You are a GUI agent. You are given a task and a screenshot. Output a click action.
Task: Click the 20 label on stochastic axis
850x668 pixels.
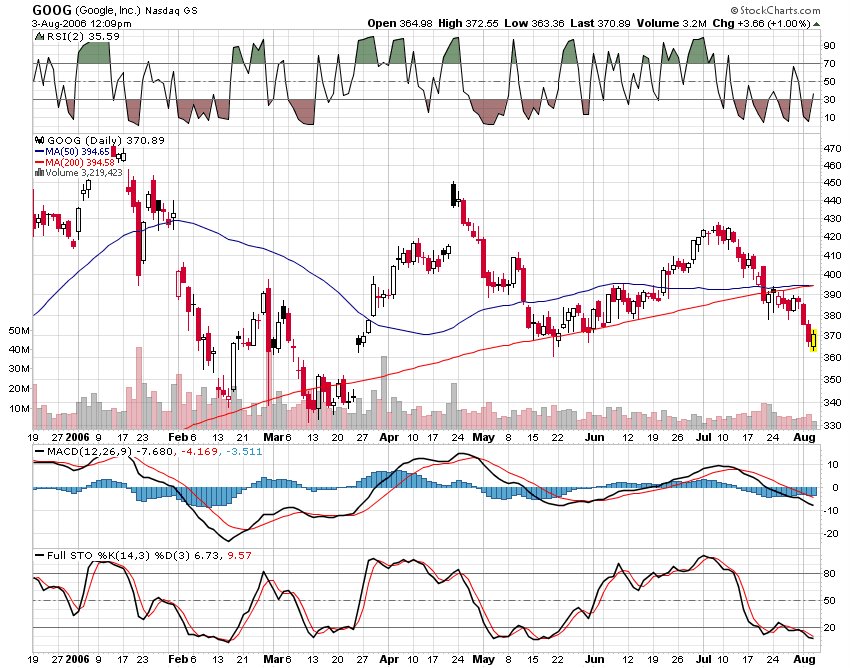829,627
